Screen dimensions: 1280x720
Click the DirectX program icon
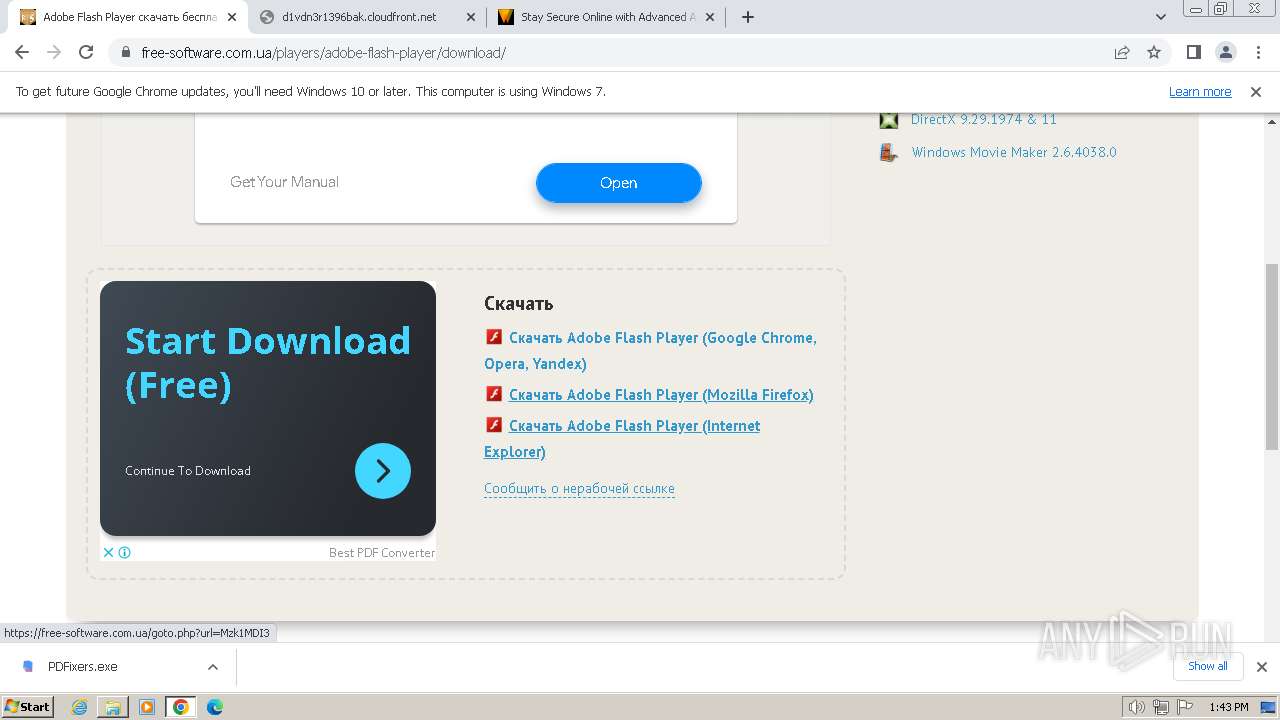888,120
